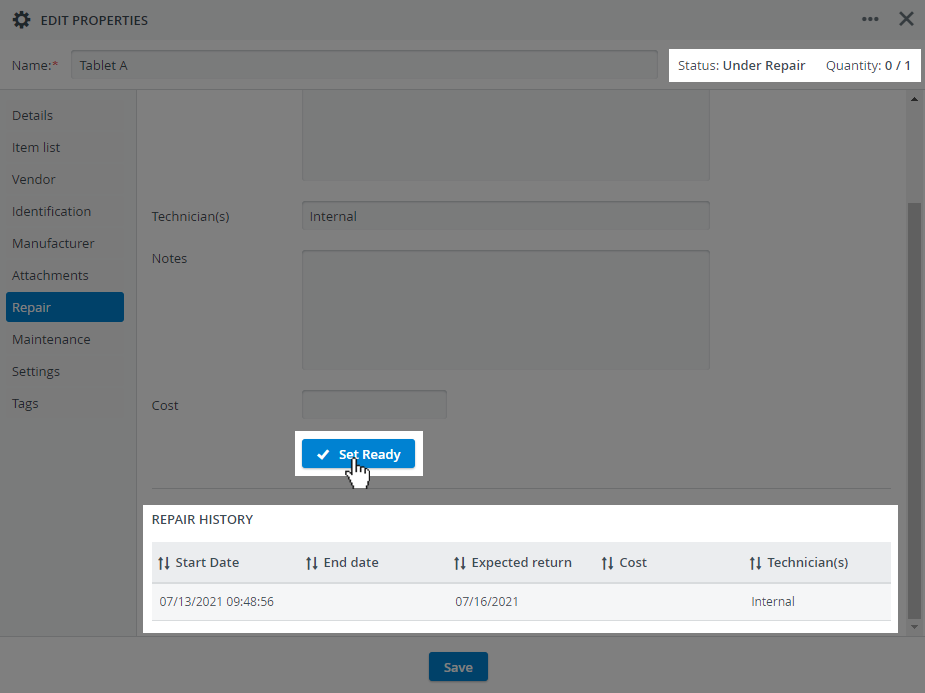Sort repair history by Expected return

[x=513, y=563]
